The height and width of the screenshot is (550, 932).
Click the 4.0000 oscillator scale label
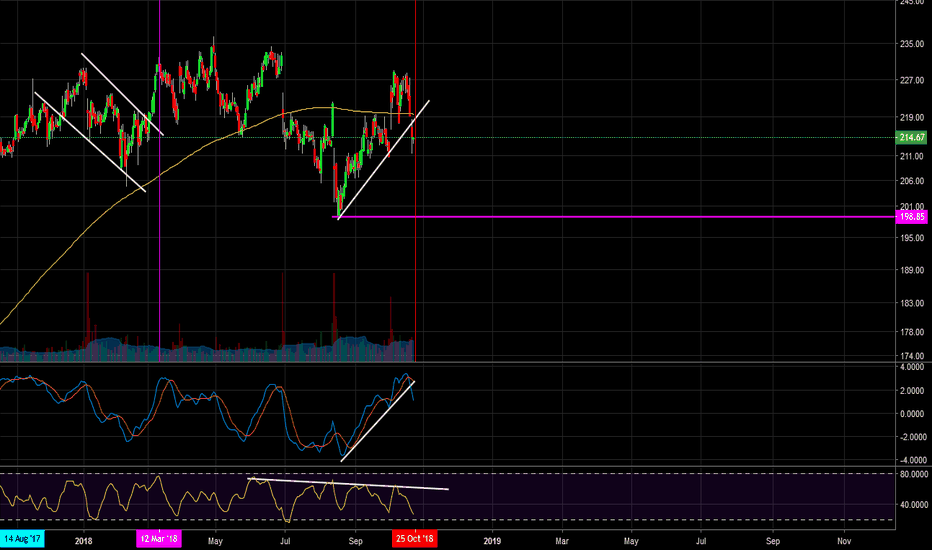pyautogui.click(x=914, y=367)
